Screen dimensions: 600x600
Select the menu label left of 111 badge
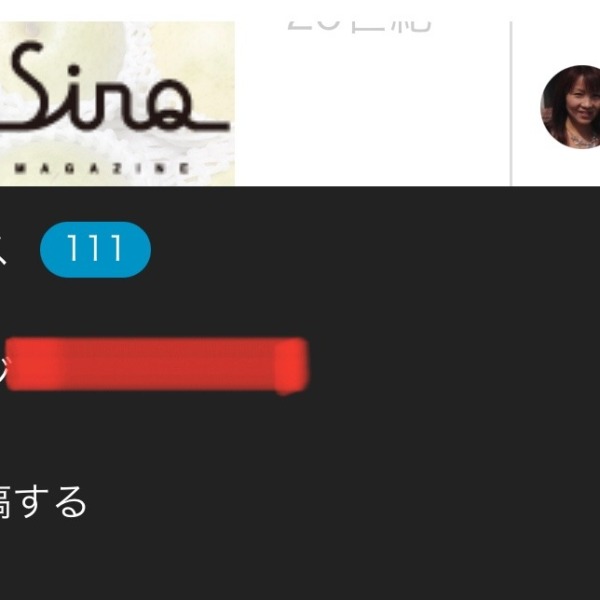pyautogui.click(x=3, y=251)
